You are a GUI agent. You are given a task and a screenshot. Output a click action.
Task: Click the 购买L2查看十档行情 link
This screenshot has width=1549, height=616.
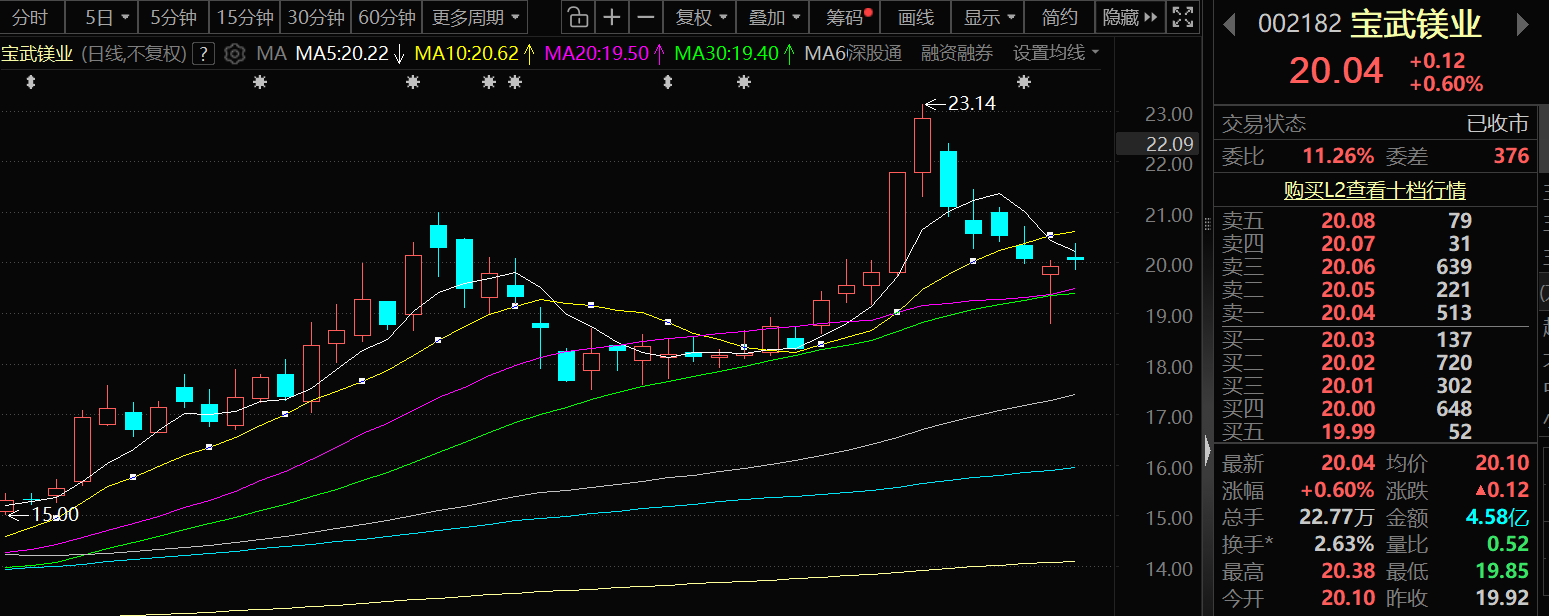pos(1374,190)
